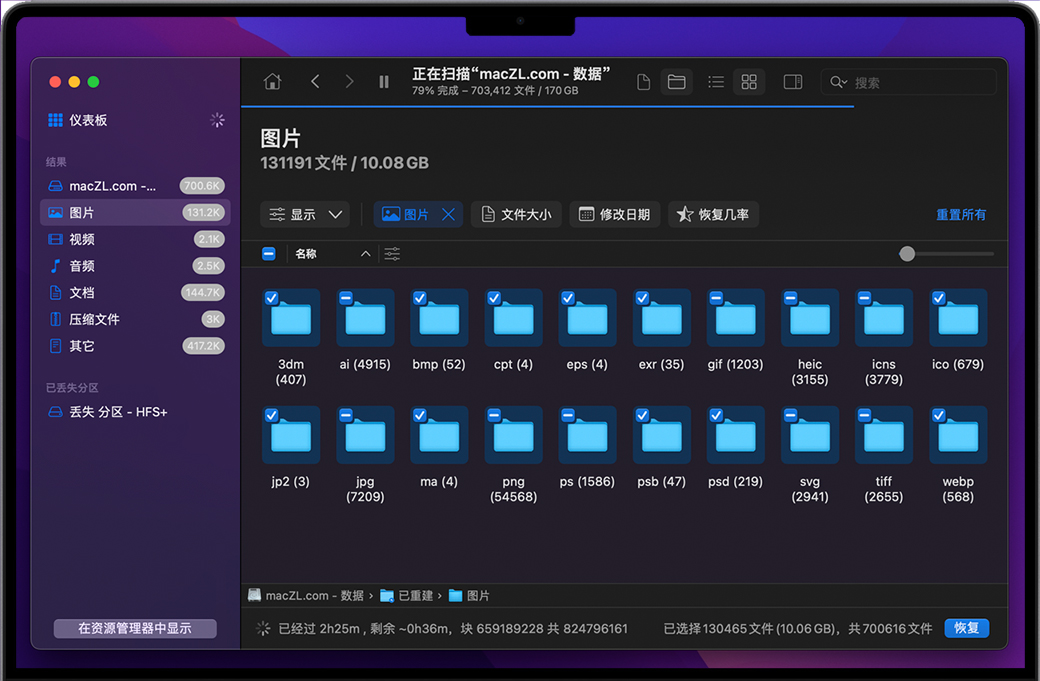Open the 修改日期 filter dropdown
1040x681 pixels.
click(614, 214)
